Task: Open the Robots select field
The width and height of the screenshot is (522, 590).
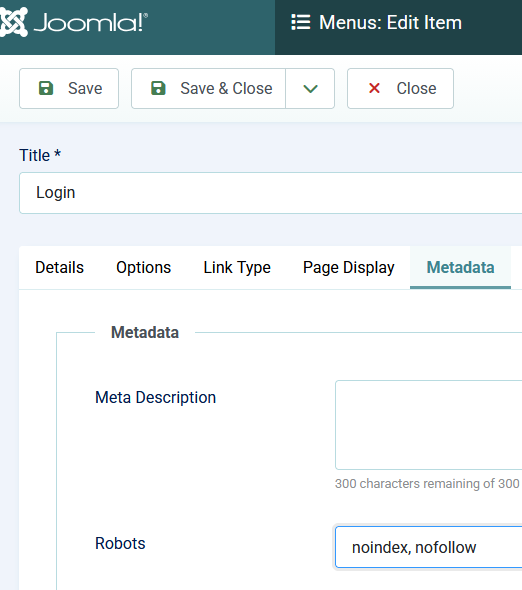Action: pyautogui.click(x=428, y=547)
